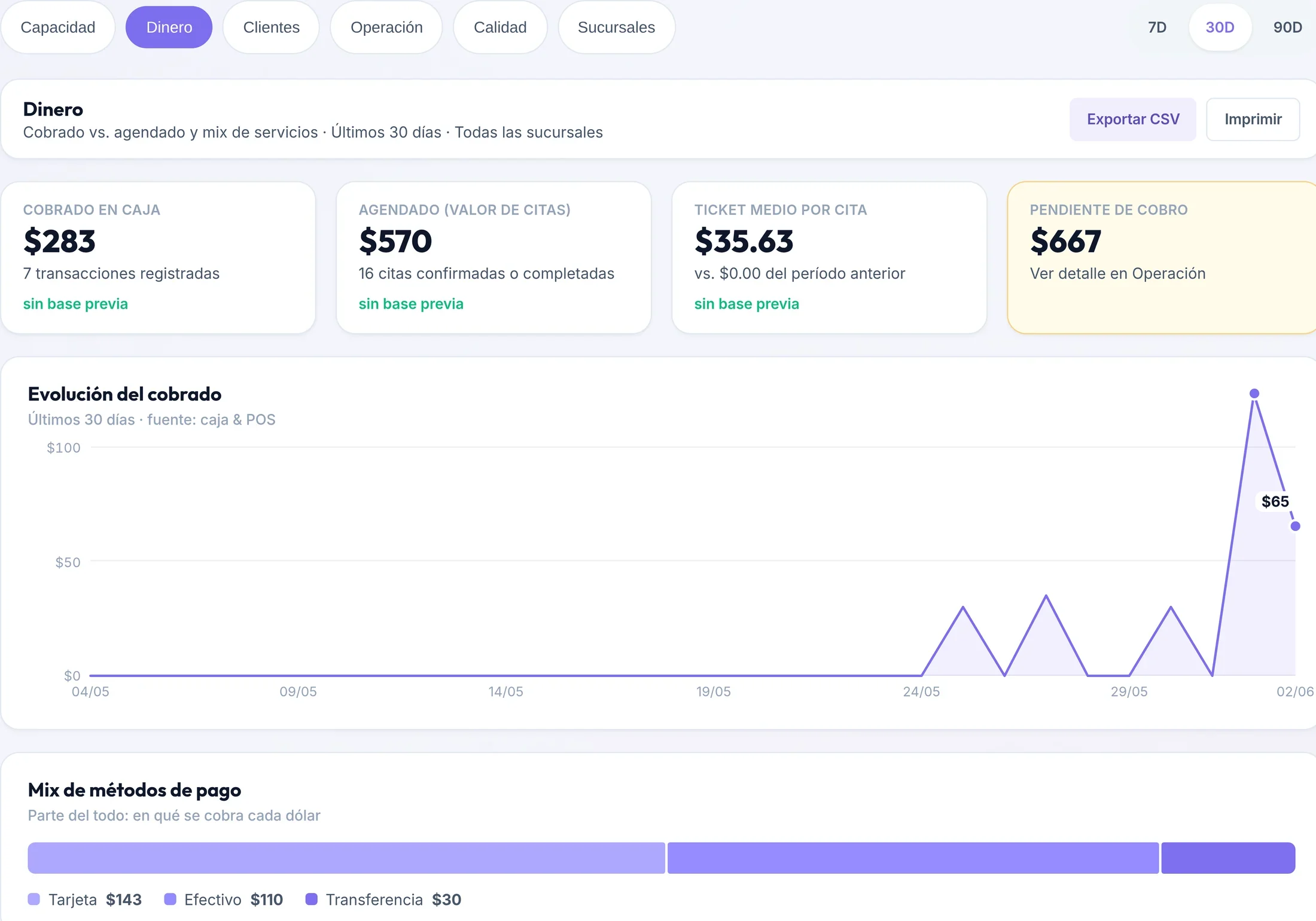The height and width of the screenshot is (921, 1316).
Task: Select the Dinero tab
Action: click(x=169, y=28)
